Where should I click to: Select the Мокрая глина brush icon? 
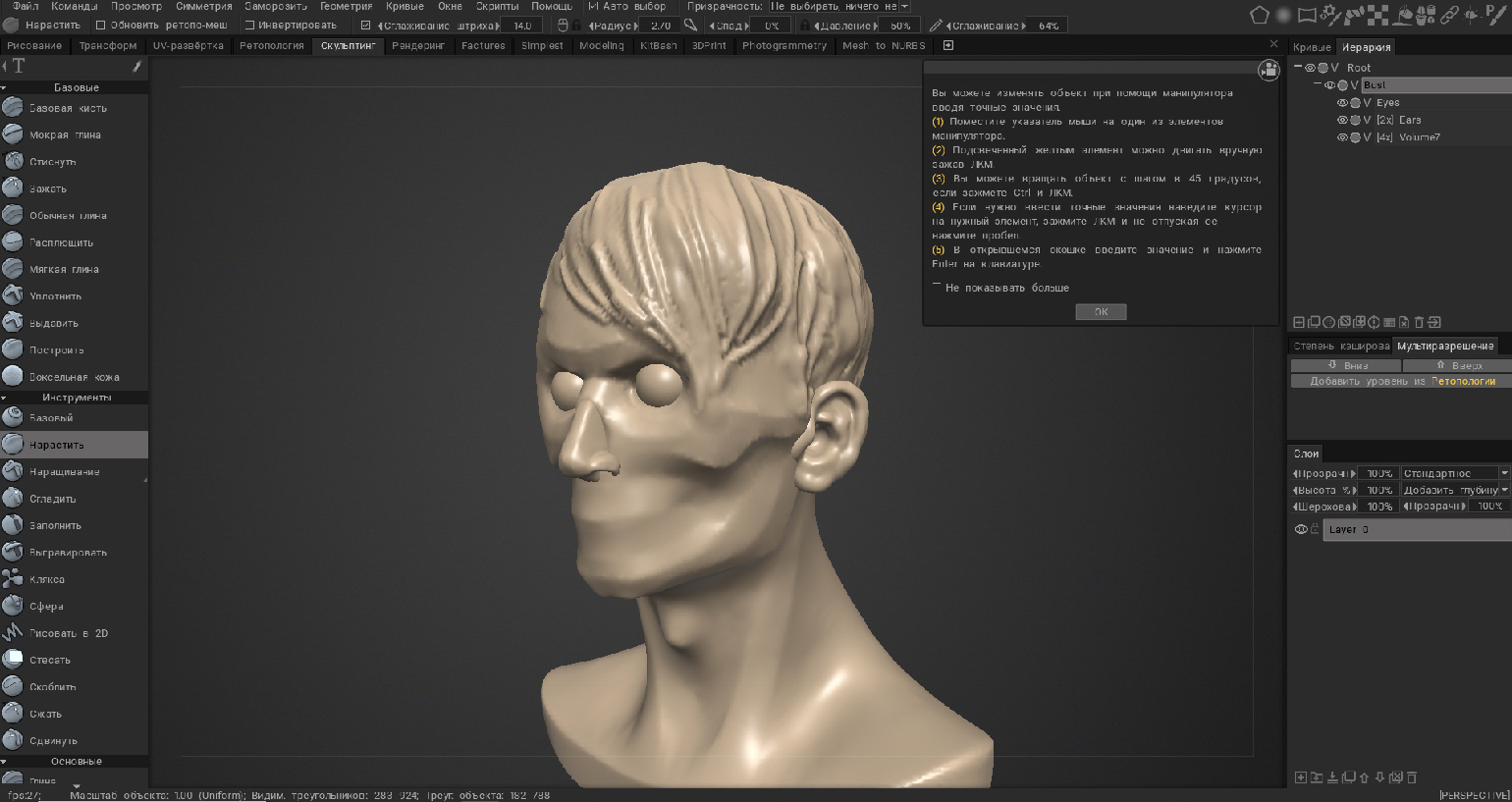(13, 134)
